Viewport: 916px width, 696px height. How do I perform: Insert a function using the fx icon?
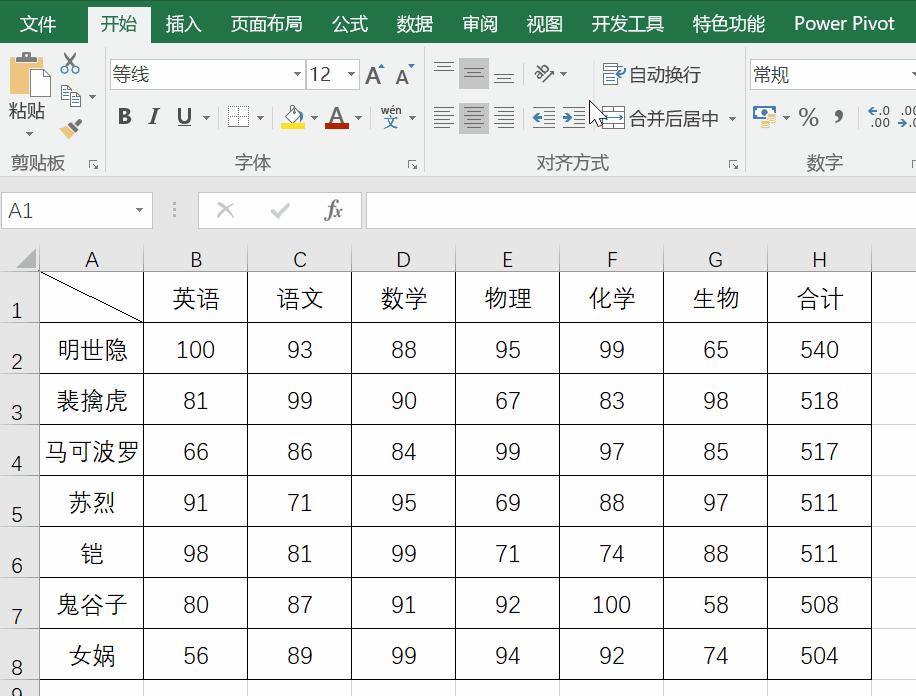click(x=337, y=210)
